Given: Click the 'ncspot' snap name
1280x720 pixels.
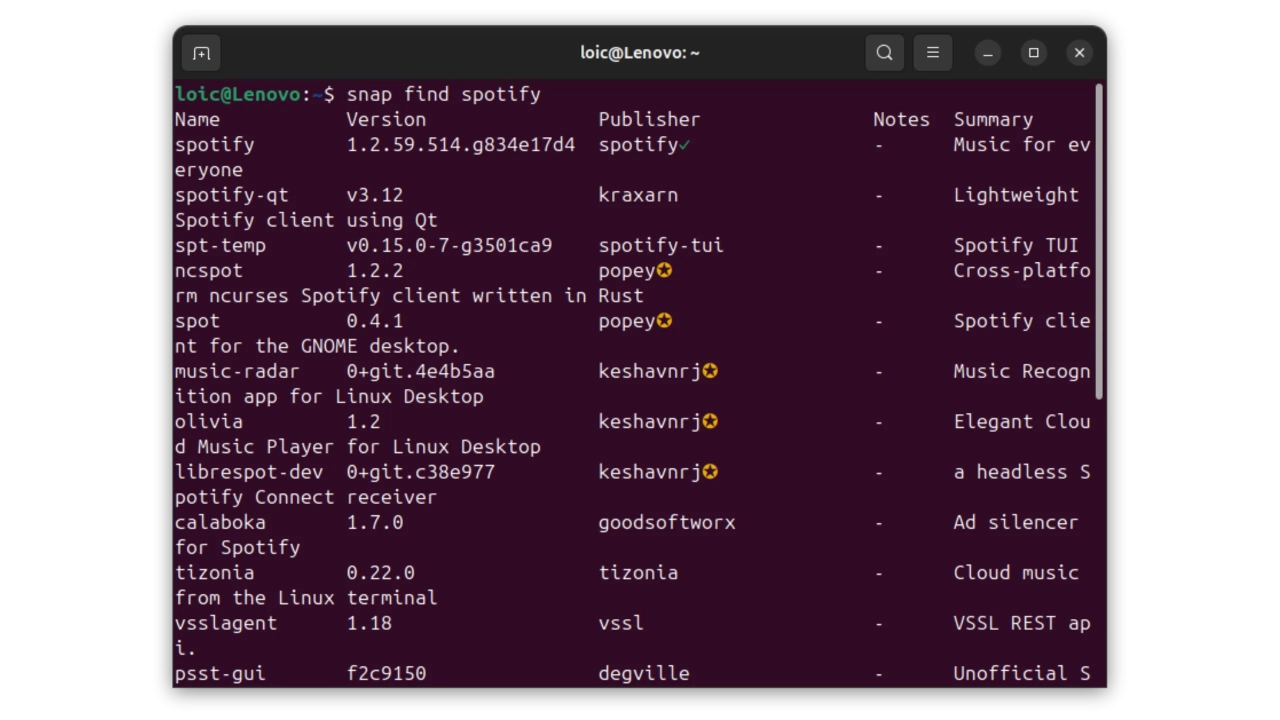Looking at the screenshot, I should pyautogui.click(x=209, y=271).
